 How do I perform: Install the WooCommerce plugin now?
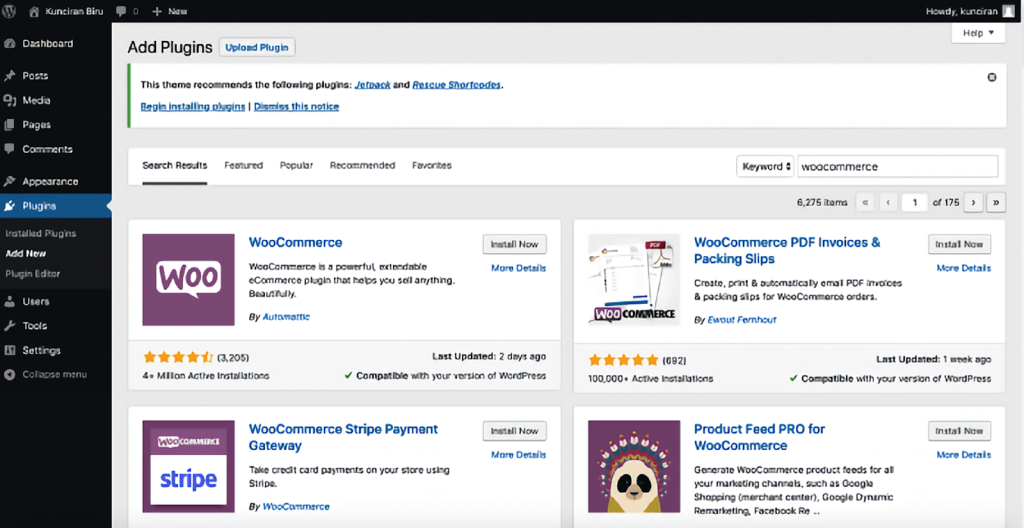click(x=515, y=244)
